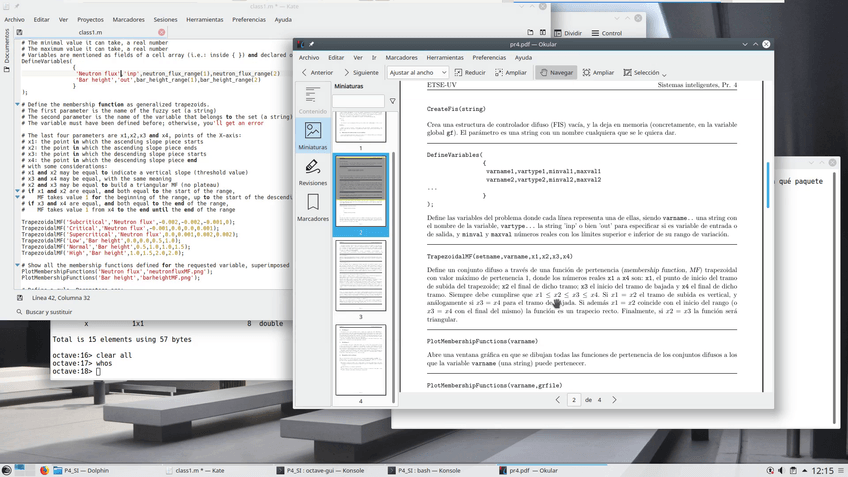Open the Herramientas menu in Kate
848x477 pixels.
[203, 19]
